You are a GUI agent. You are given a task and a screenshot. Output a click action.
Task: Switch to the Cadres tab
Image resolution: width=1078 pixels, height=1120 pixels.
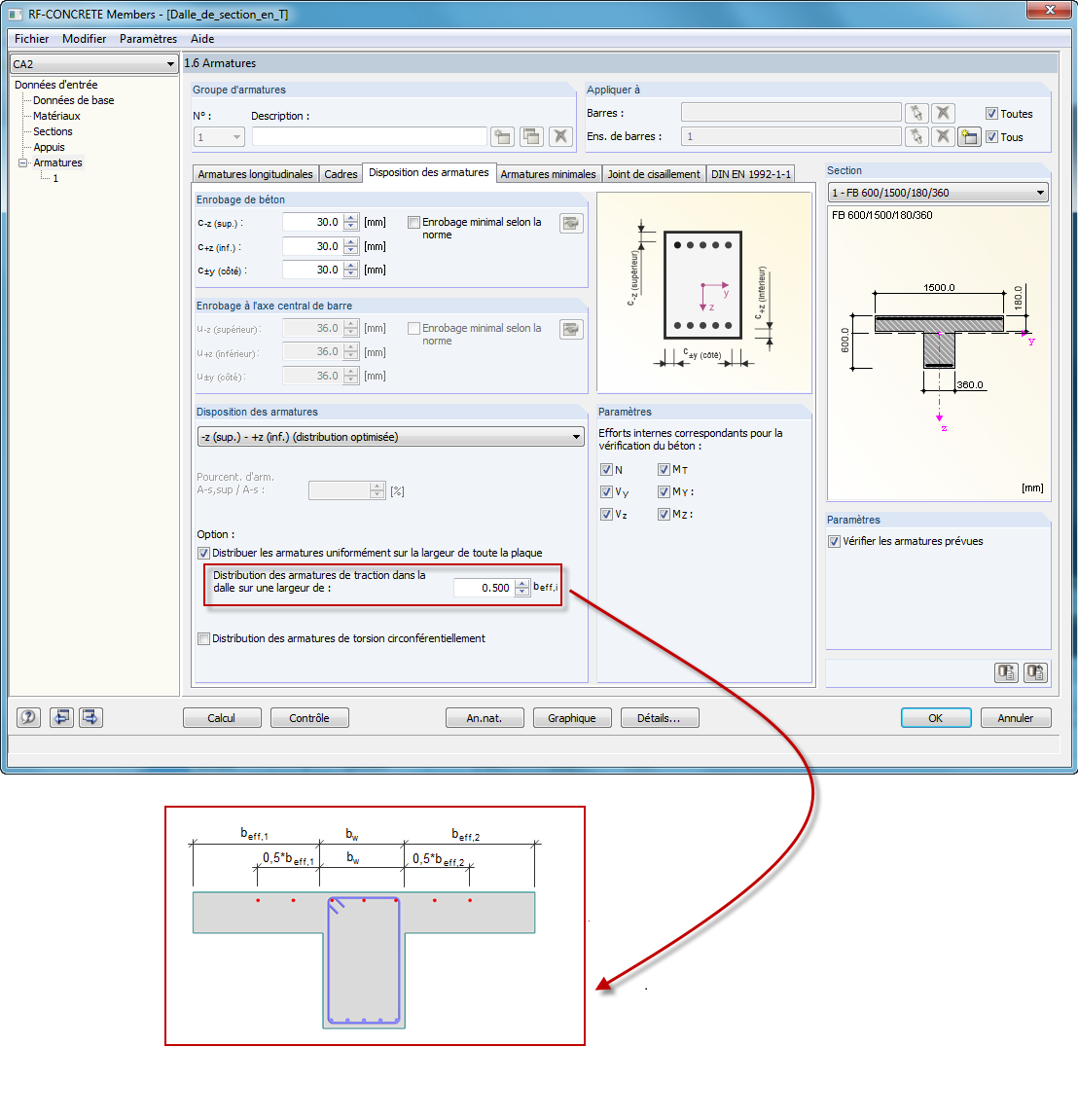point(341,174)
